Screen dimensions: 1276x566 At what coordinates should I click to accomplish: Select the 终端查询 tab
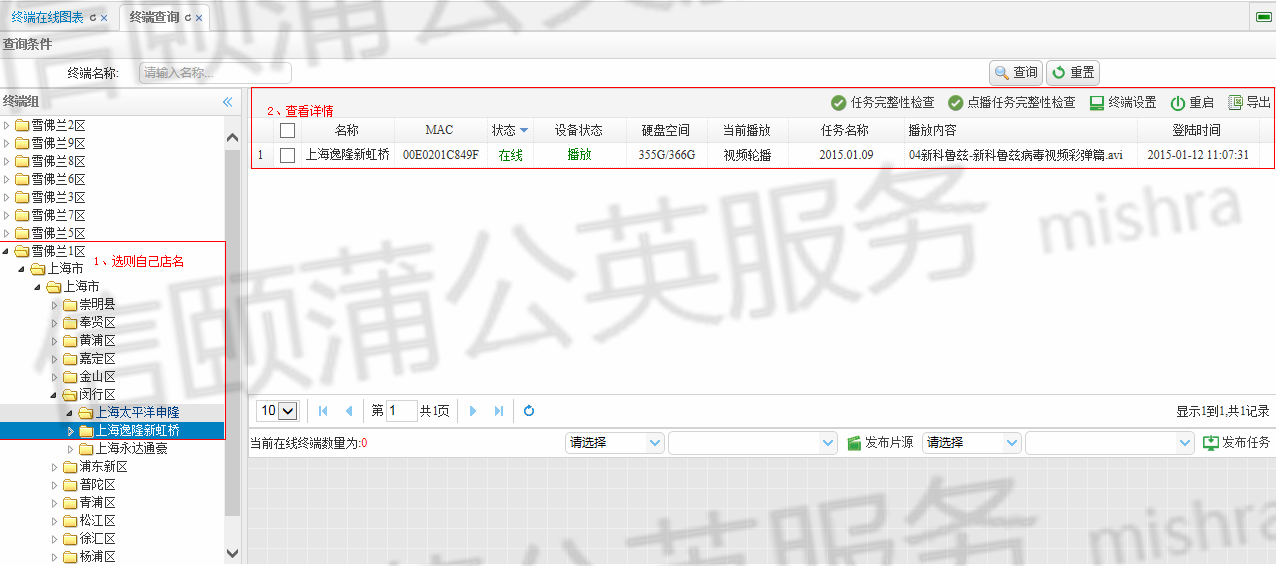pos(154,17)
